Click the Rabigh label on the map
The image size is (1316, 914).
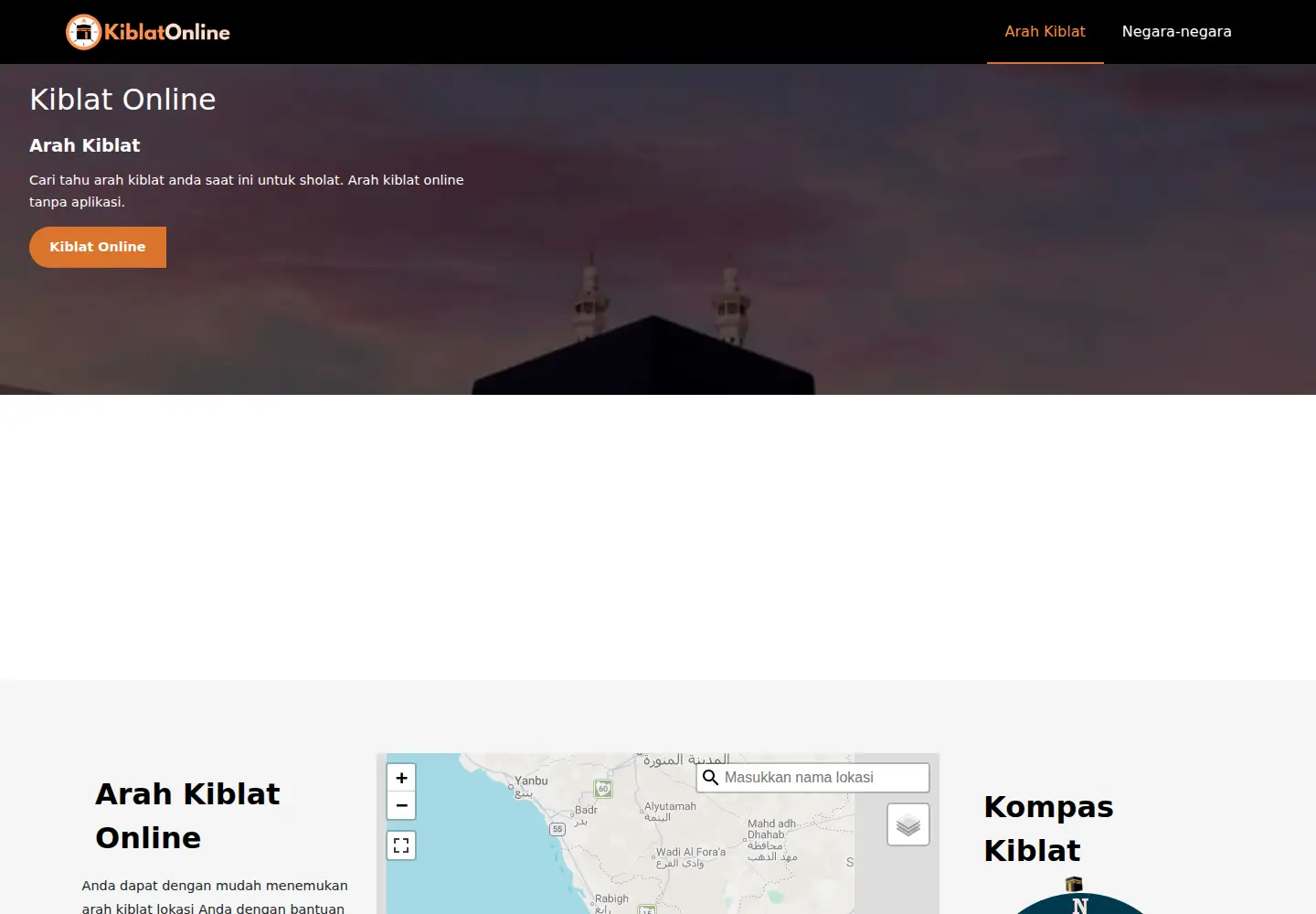[611, 898]
